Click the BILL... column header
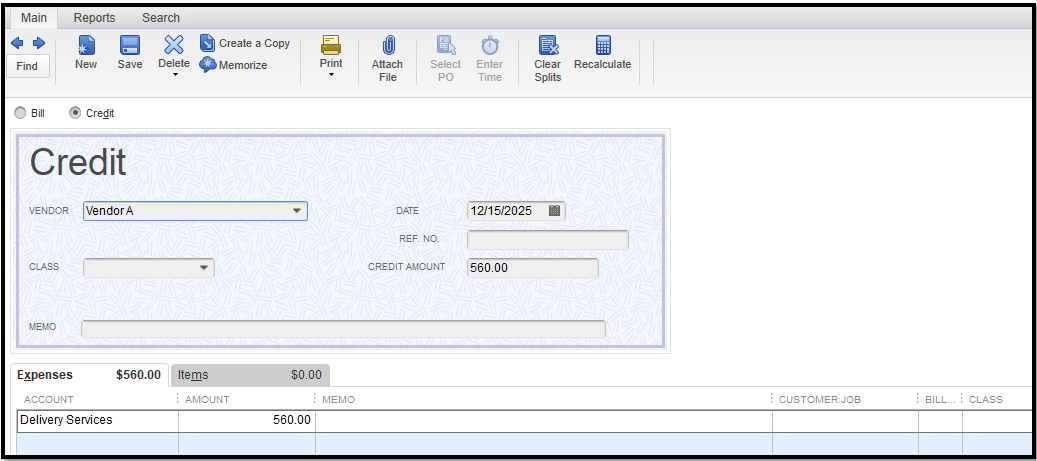The width and height of the screenshot is (1037, 461). click(940, 399)
